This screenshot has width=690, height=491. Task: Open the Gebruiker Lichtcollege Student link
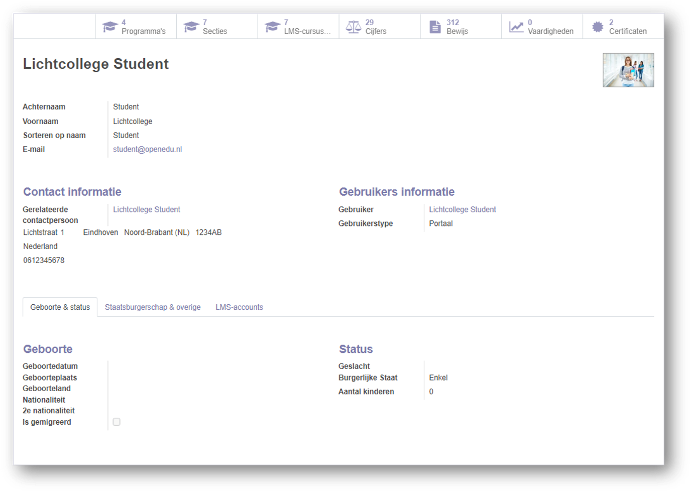462,210
